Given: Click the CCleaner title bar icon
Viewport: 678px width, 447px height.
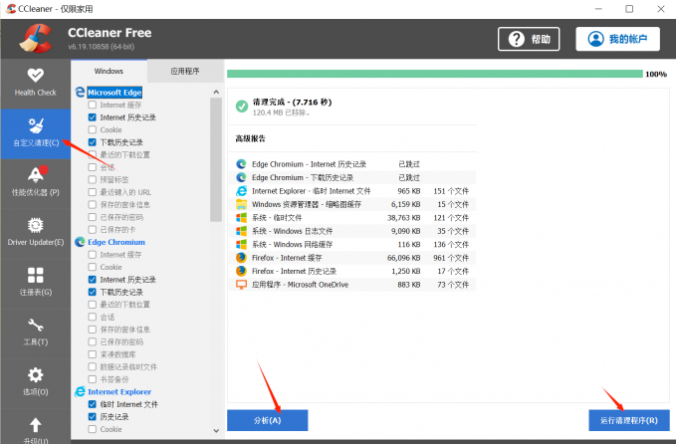Looking at the screenshot, I should click(x=11, y=9).
